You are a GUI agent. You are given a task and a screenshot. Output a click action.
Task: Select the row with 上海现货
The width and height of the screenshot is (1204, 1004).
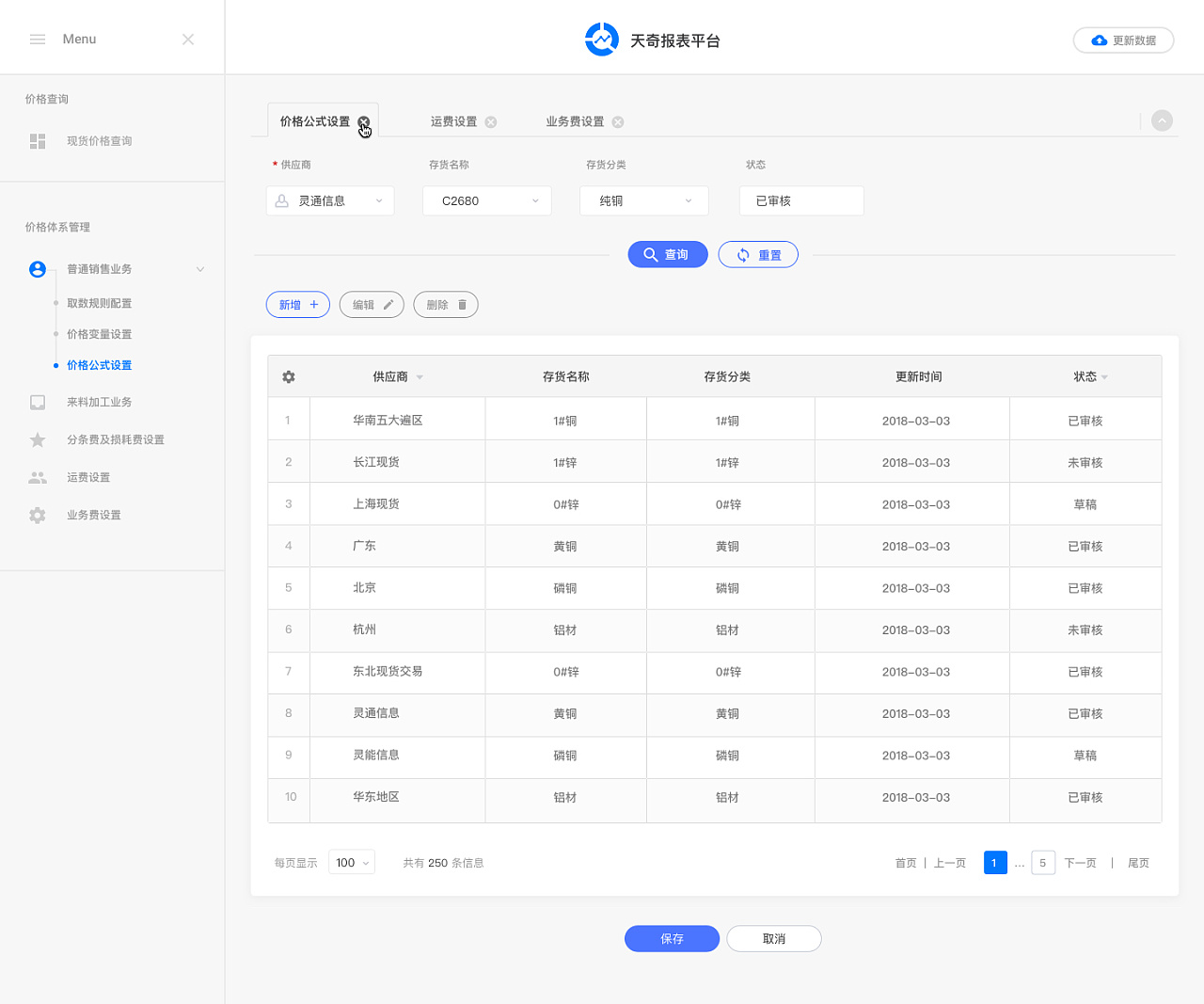click(x=715, y=504)
